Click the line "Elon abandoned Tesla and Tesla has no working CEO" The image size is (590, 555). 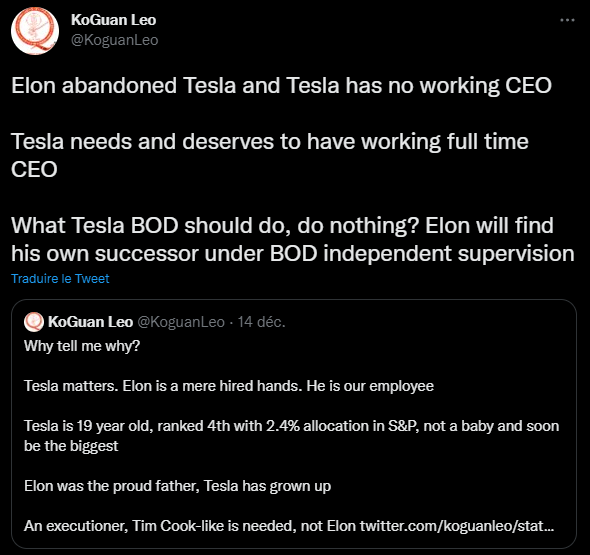click(281, 85)
